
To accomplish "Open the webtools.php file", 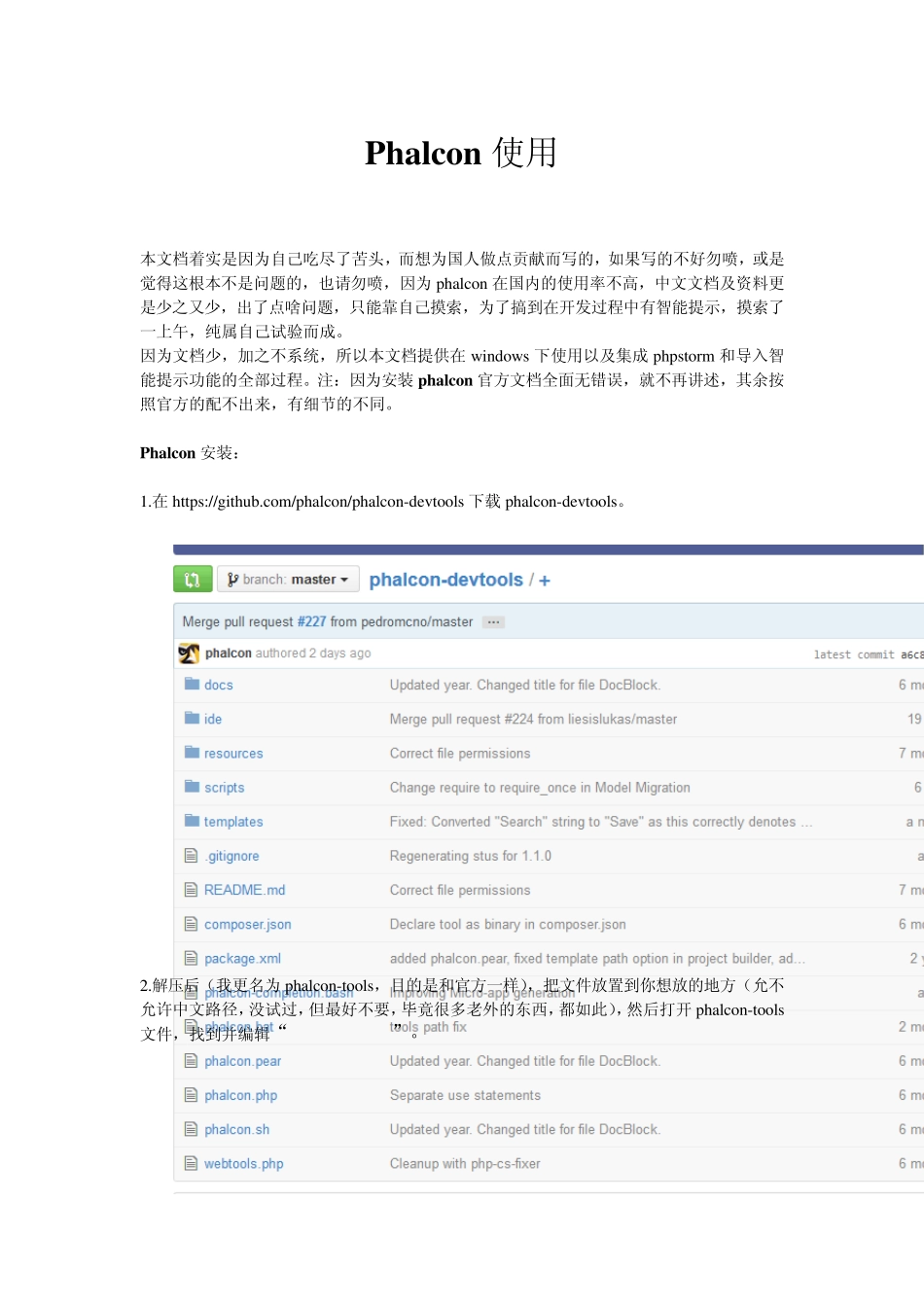I will [x=244, y=1164].
